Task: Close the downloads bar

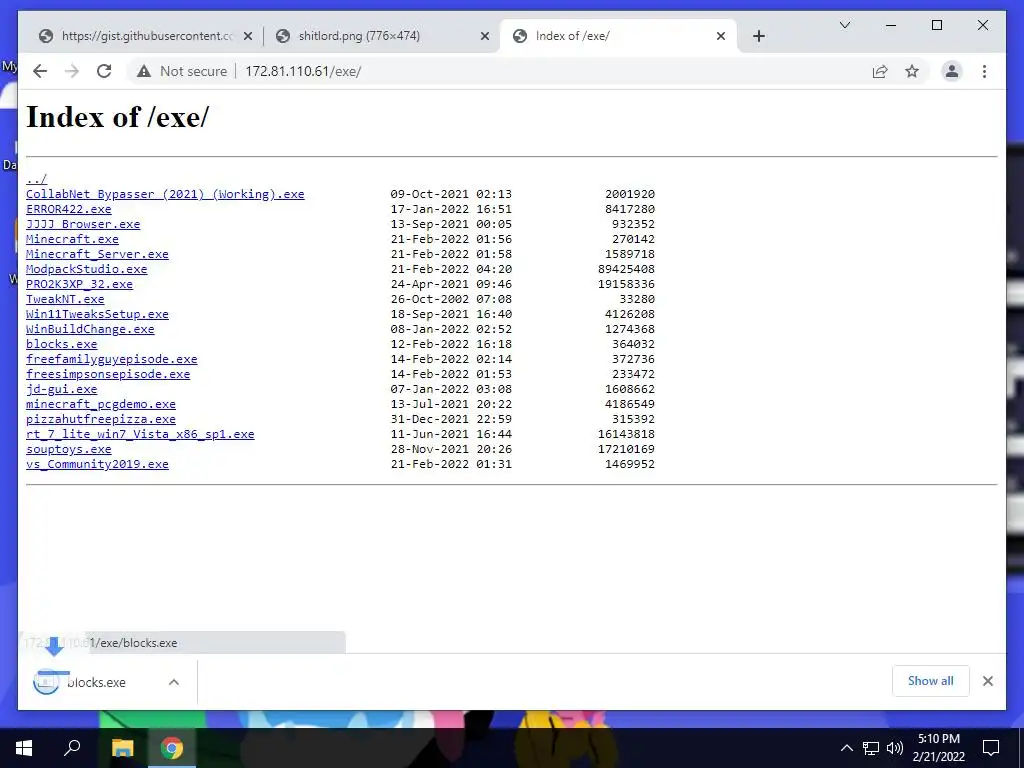Action: pos(987,681)
